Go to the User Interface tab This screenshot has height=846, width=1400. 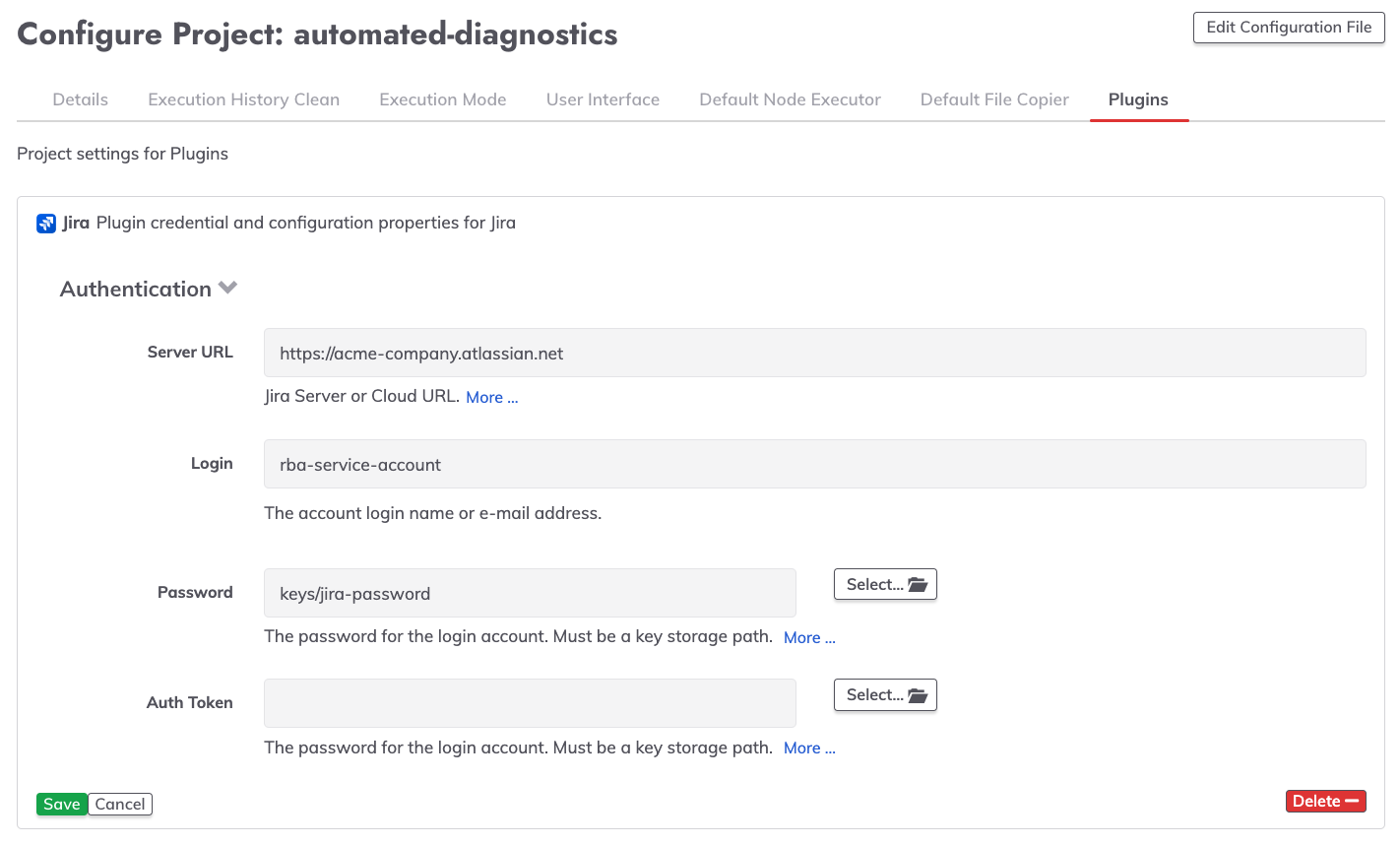pyautogui.click(x=604, y=99)
